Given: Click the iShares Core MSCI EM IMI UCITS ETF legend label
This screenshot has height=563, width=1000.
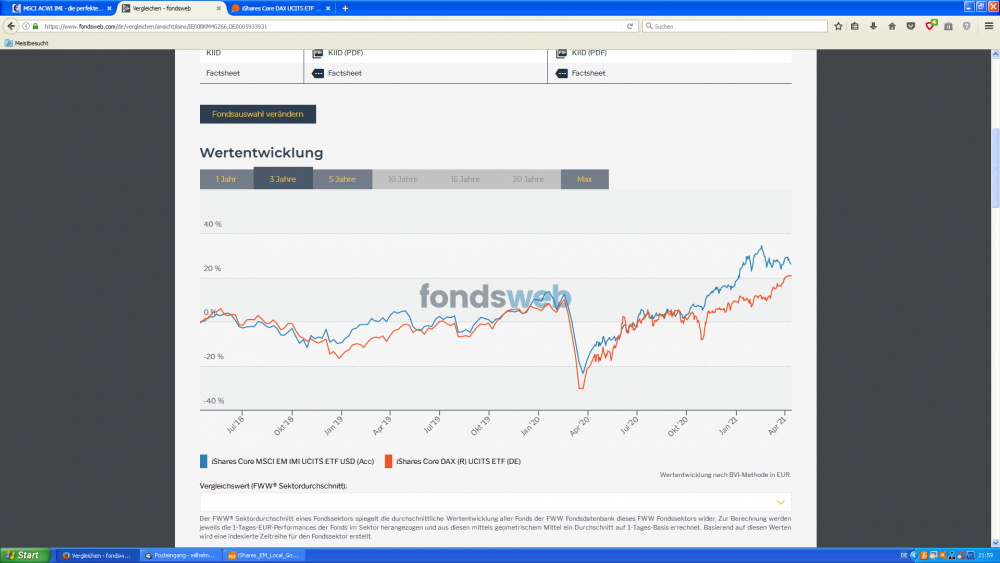Looking at the screenshot, I should tap(293, 461).
